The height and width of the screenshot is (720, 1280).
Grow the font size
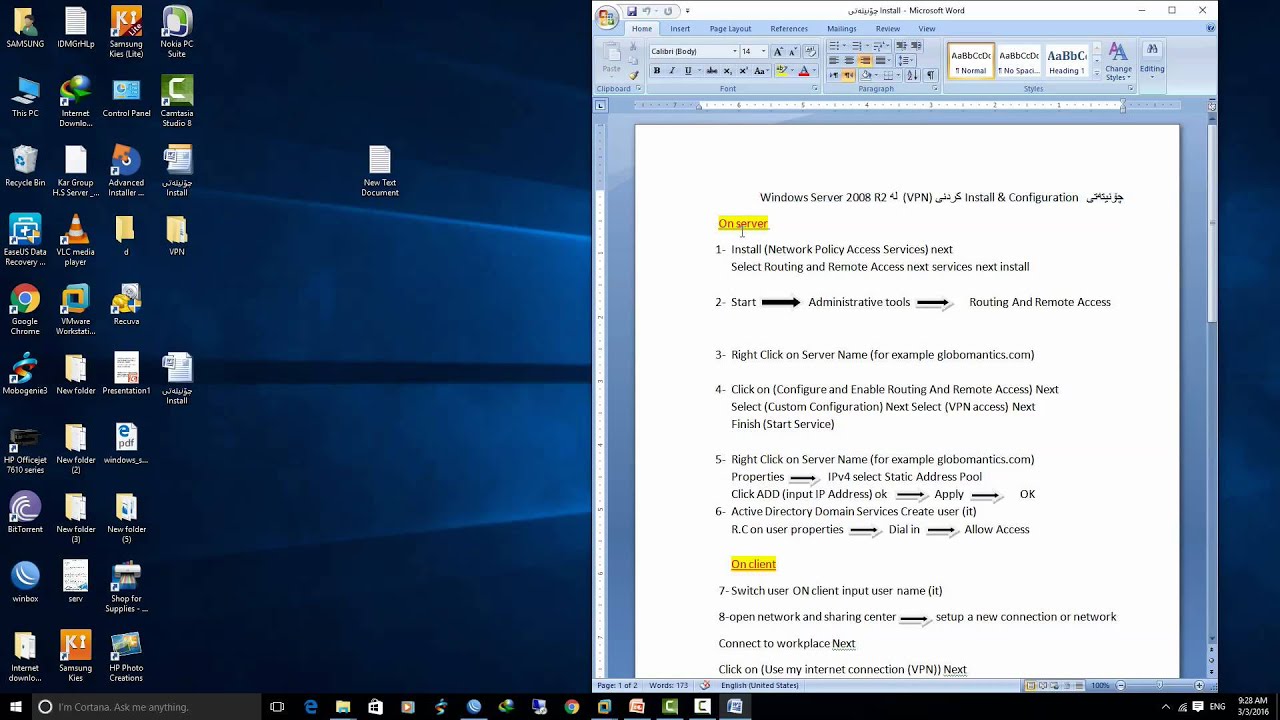click(x=778, y=51)
